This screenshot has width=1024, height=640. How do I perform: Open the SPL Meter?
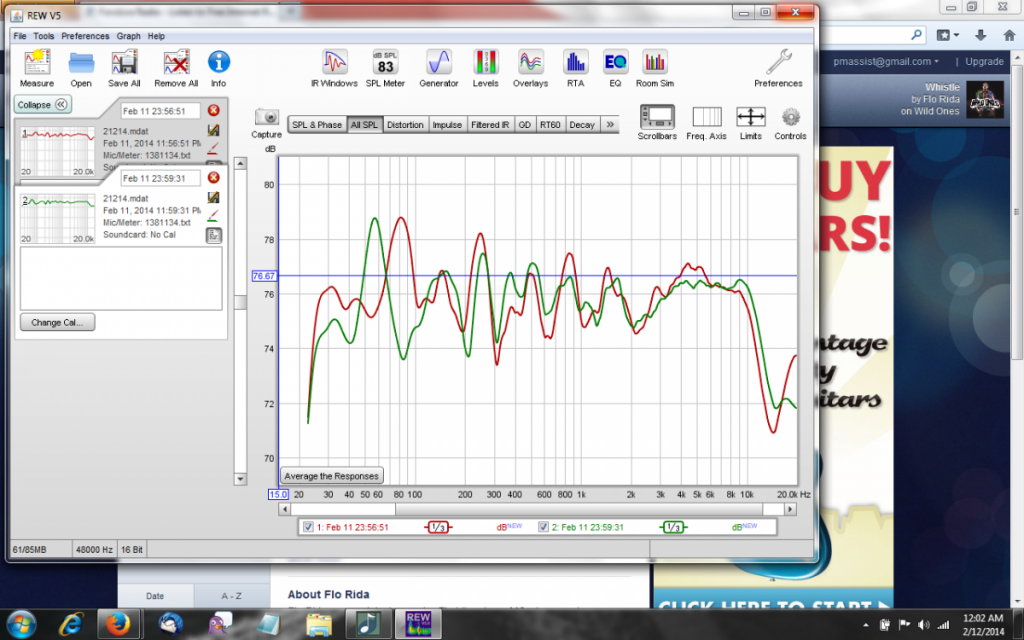tap(385, 69)
